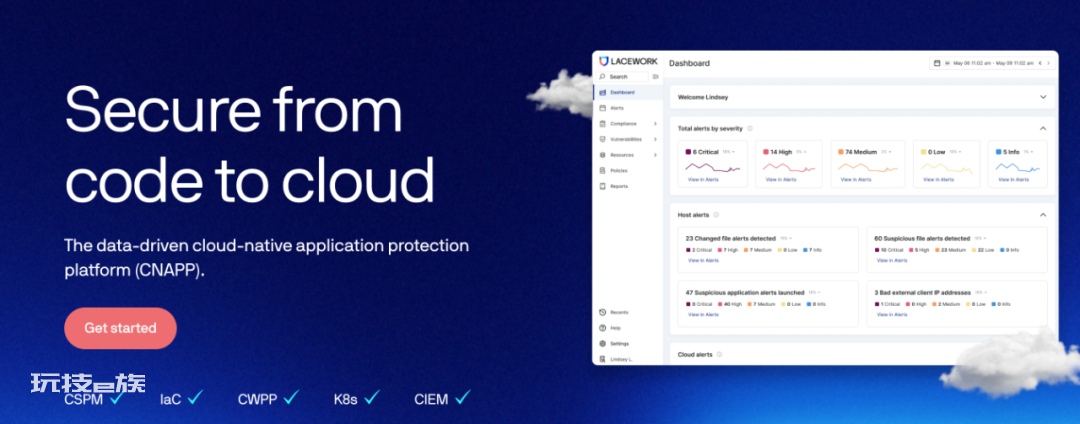Click the info icon beside Cloud alerts
The height and width of the screenshot is (424, 1080).
pos(719,354)
